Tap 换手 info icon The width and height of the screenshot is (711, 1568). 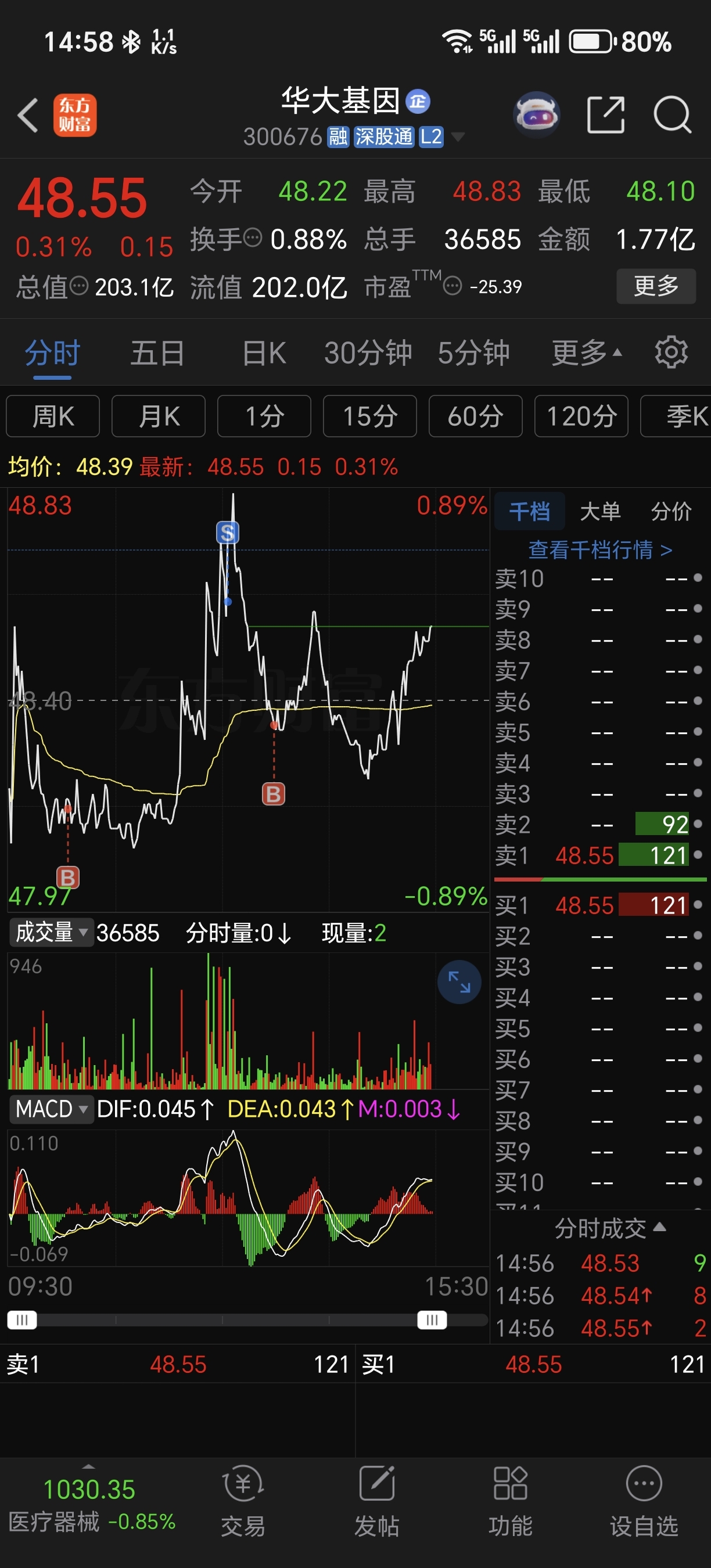(x=253, y=238)
